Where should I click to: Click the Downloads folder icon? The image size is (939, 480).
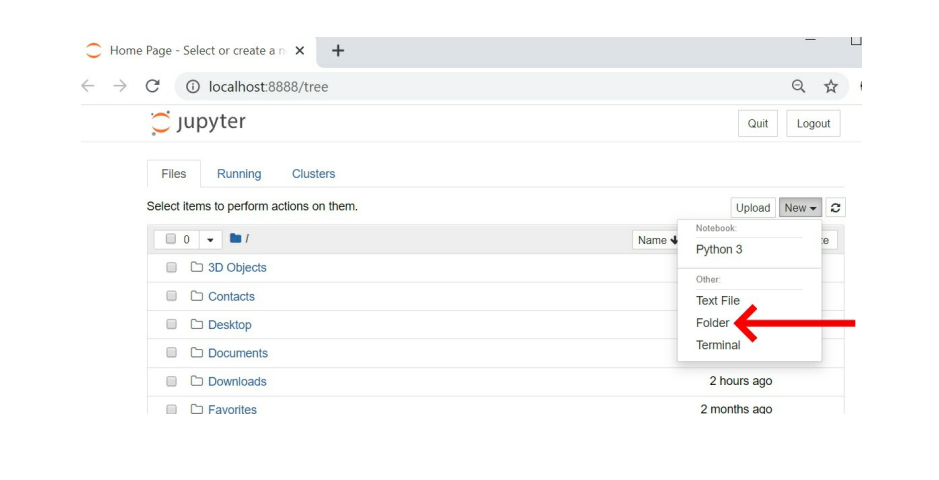tap(196, 381)
